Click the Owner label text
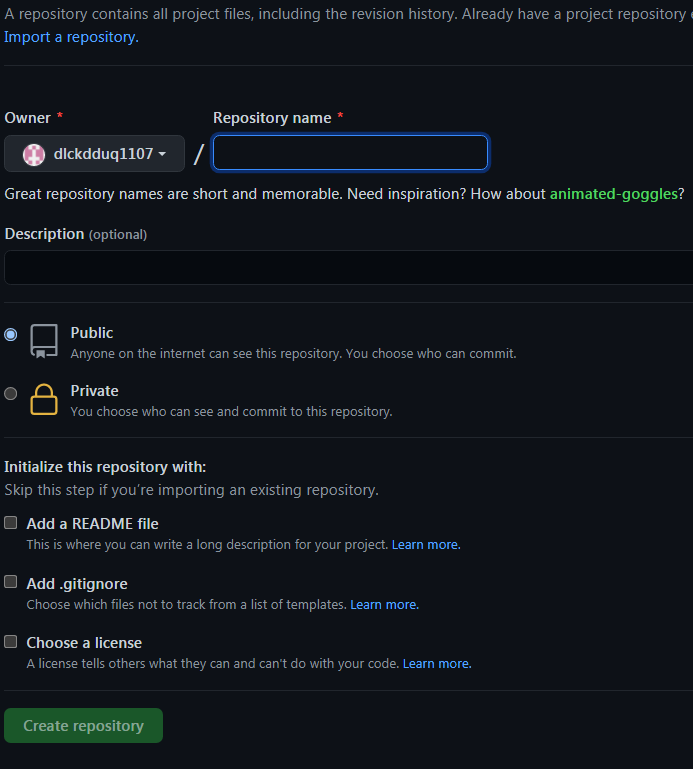 27,118
